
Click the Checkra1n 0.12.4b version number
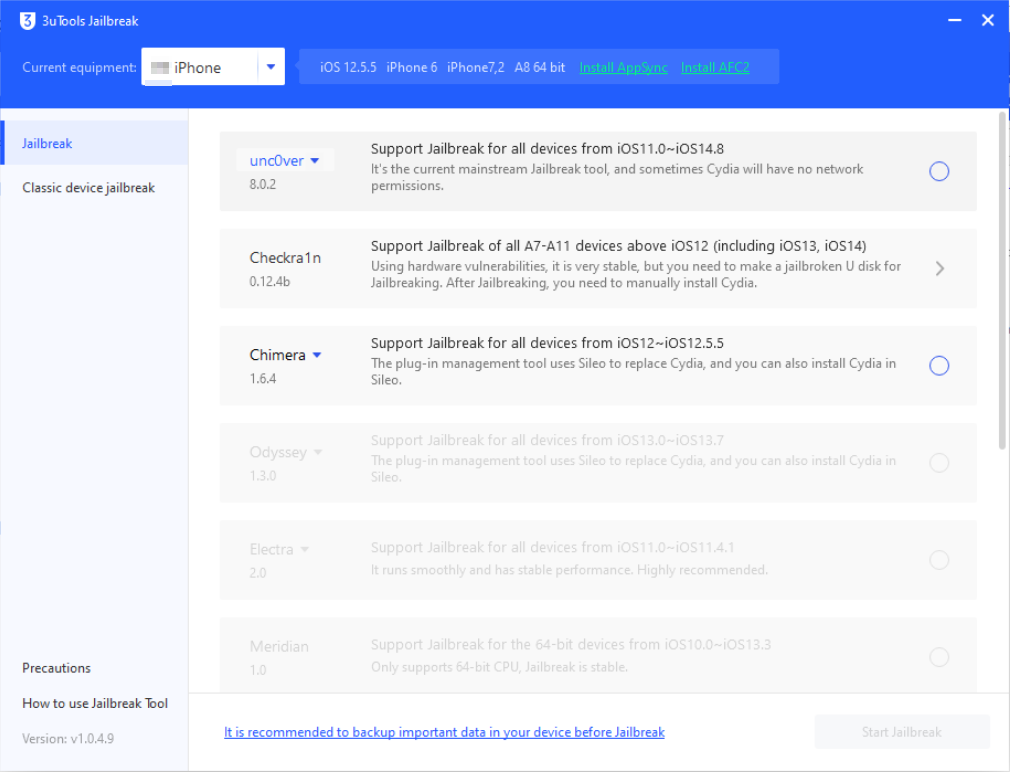[x=270, y=281]
